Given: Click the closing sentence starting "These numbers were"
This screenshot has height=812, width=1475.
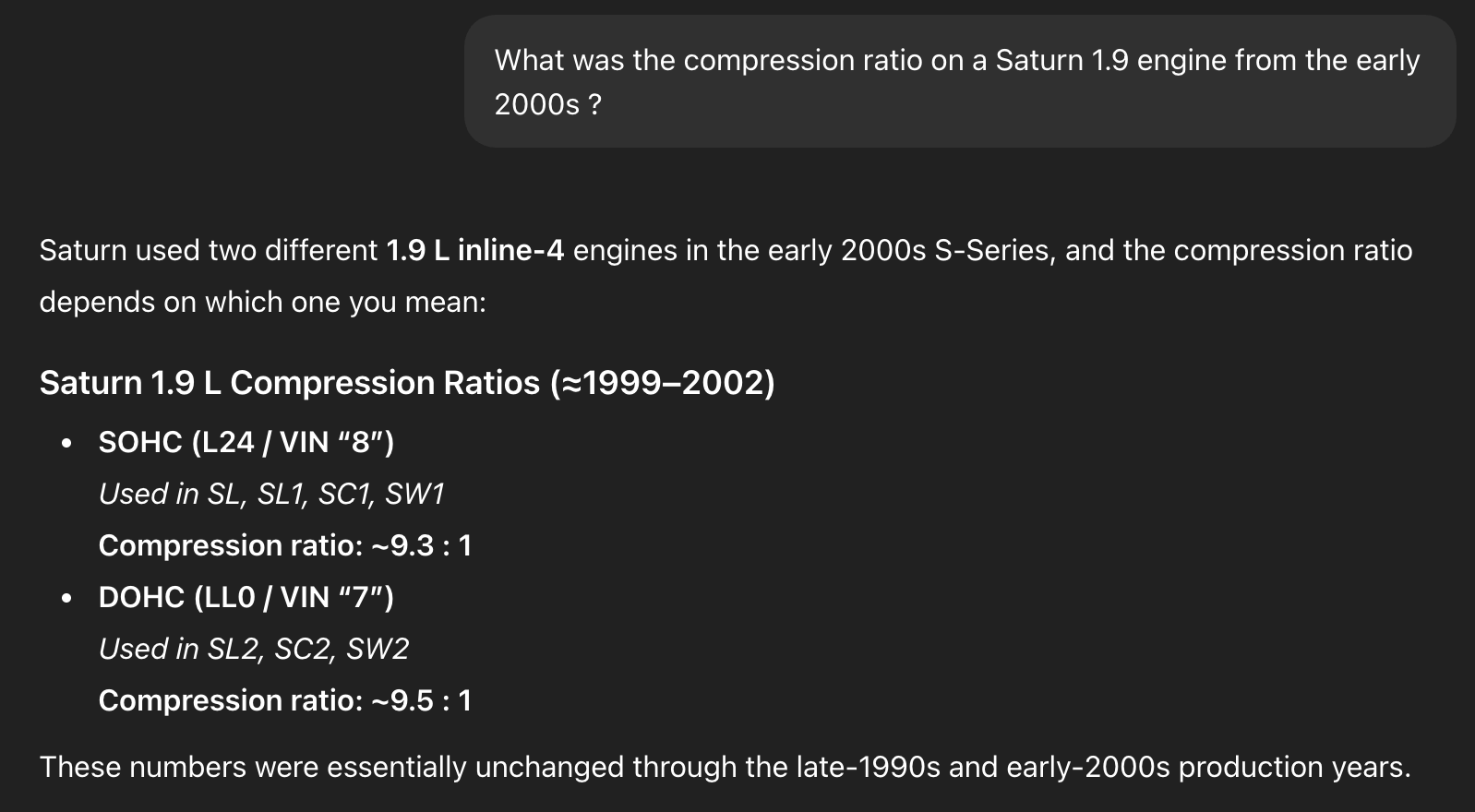Looking at the screenshot, I should [725, 768].
